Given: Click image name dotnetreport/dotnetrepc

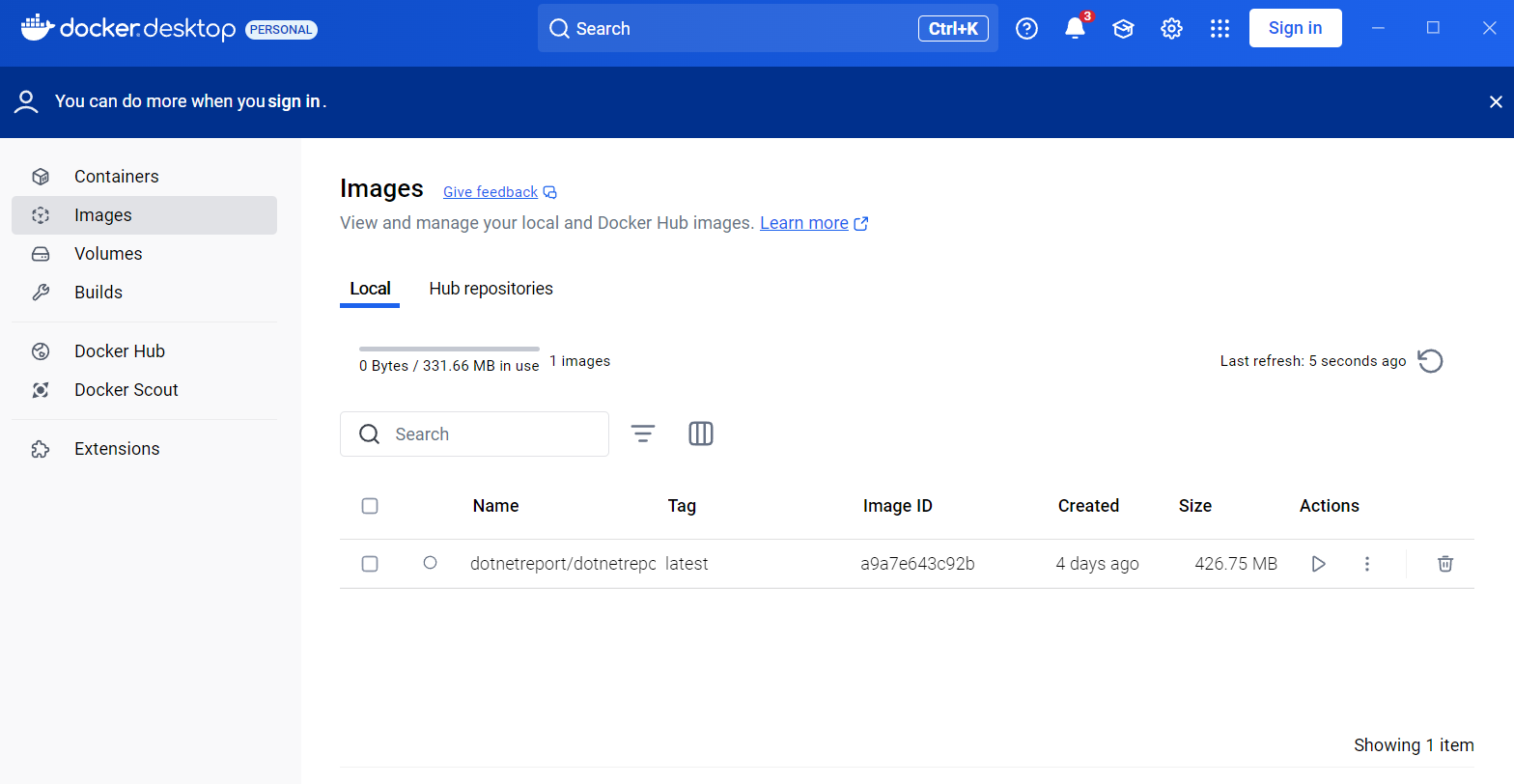Looking at the screenshot, I should pyautogui.click(x=563, y=564).
